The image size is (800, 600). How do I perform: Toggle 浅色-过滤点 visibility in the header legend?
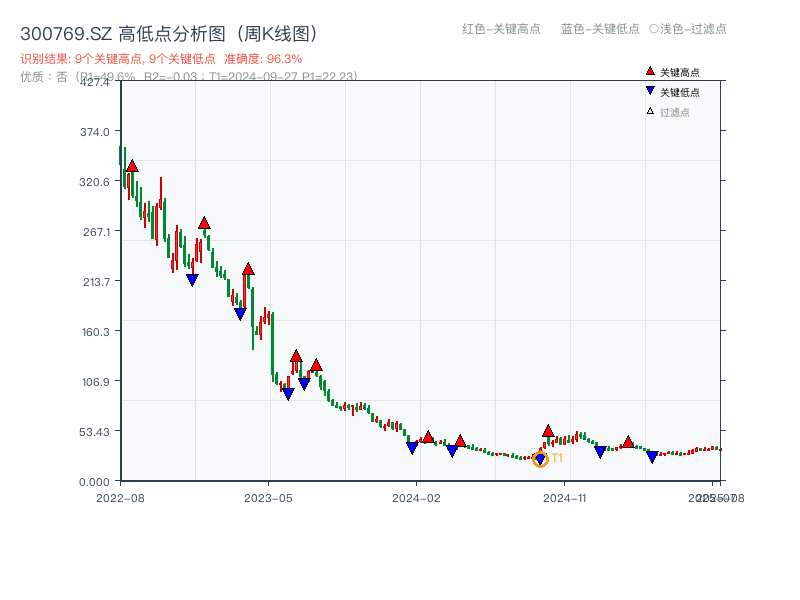point(690,30)
